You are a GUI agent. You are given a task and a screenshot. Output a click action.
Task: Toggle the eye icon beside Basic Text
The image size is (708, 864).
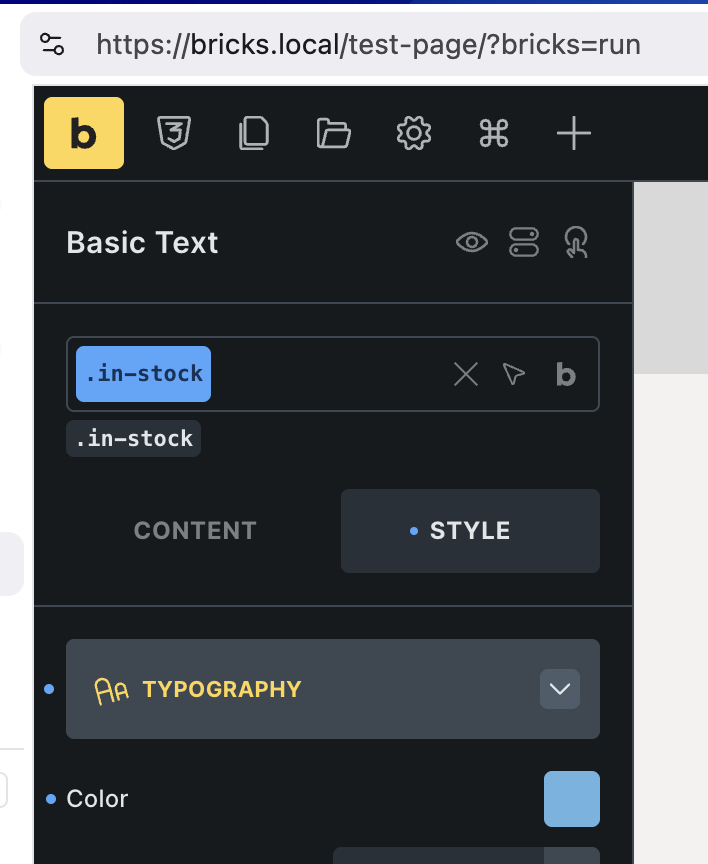(x=472, y=242)
